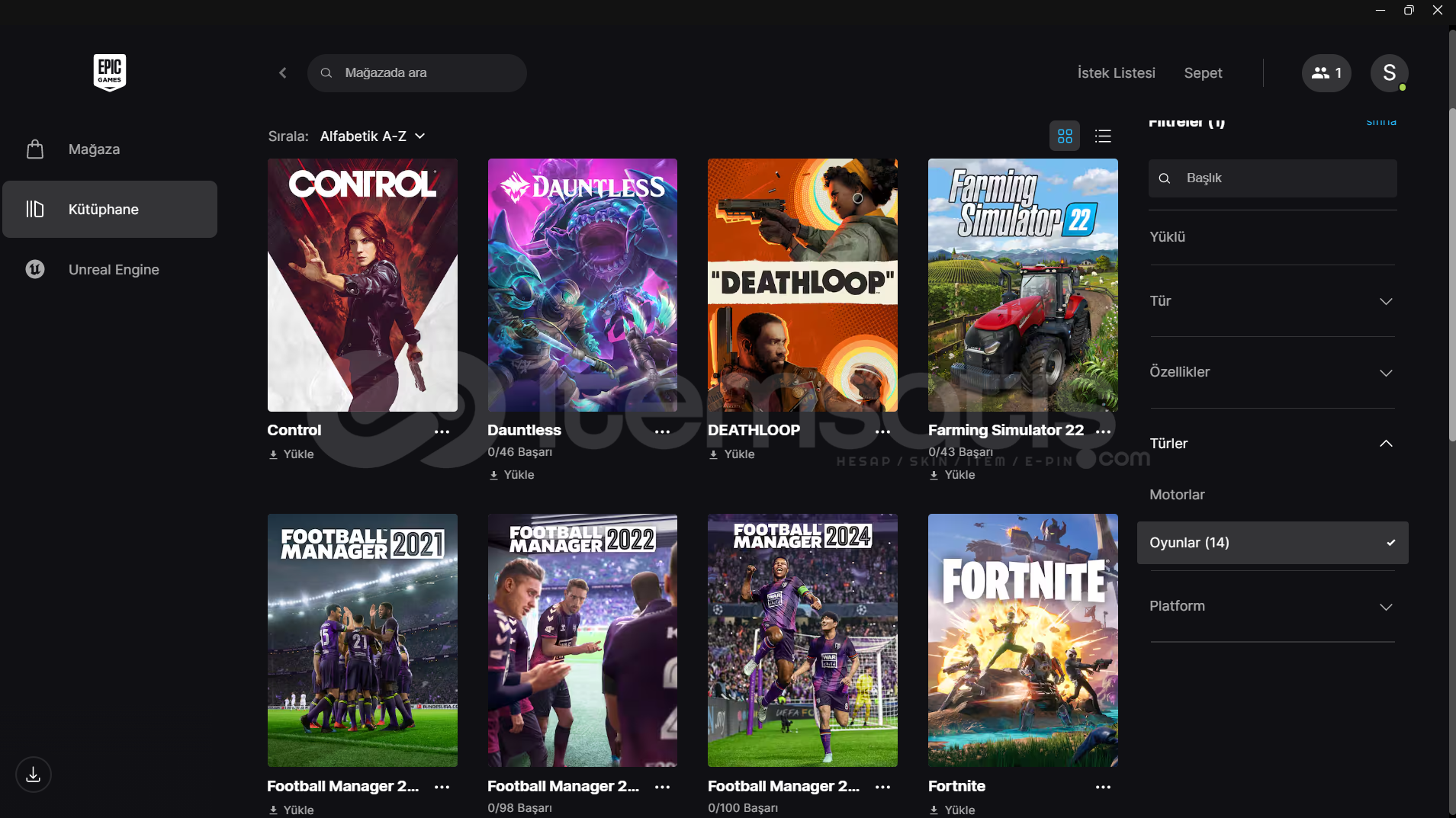The image size is (1456, 818).
Task: Open the Control game cover
Action: coord(362,285)
